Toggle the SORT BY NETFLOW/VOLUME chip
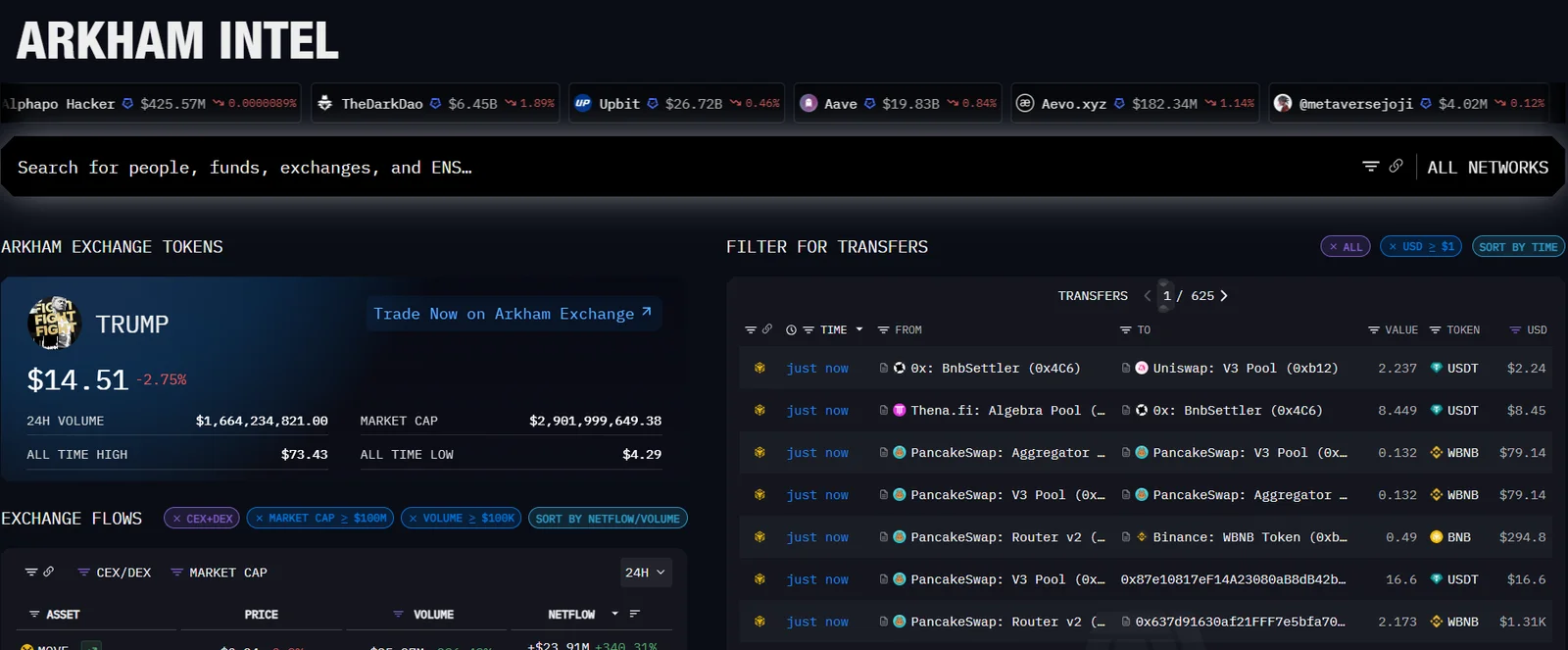Image resolution: width=1568 pixels, height=650 pixels. coord(608,519)
